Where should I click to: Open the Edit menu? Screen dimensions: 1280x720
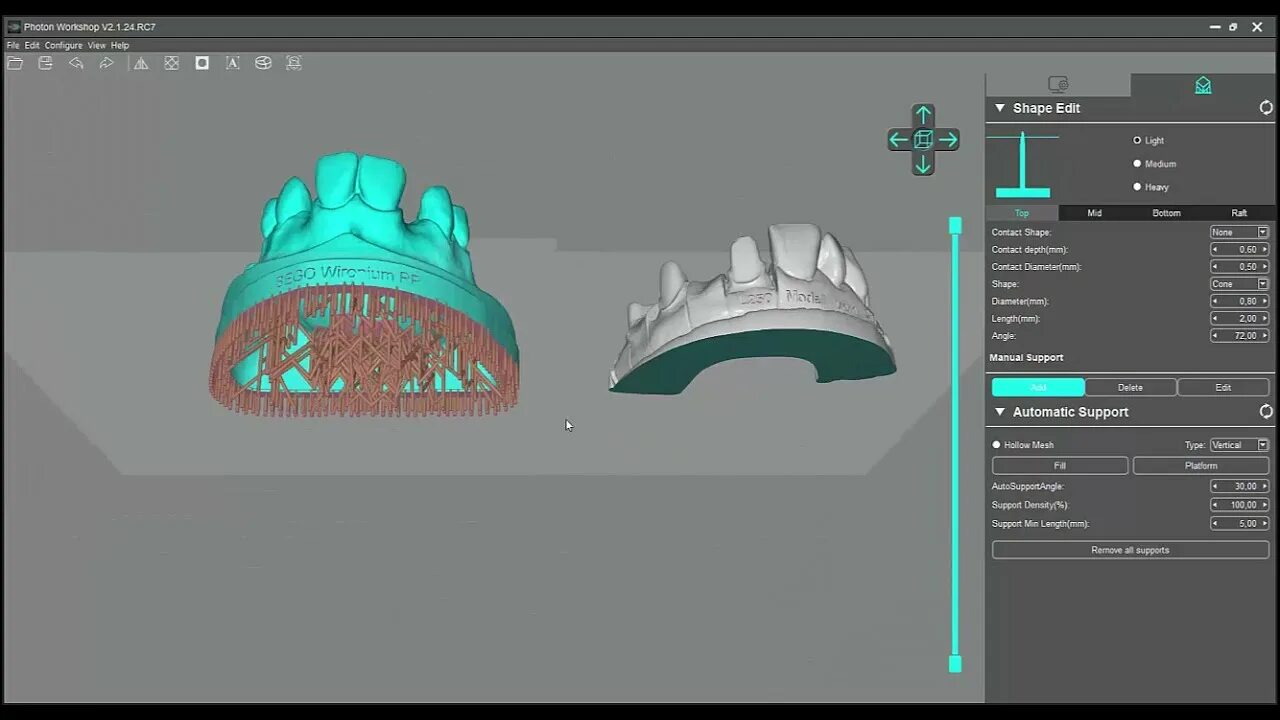(x=32, y=45)
